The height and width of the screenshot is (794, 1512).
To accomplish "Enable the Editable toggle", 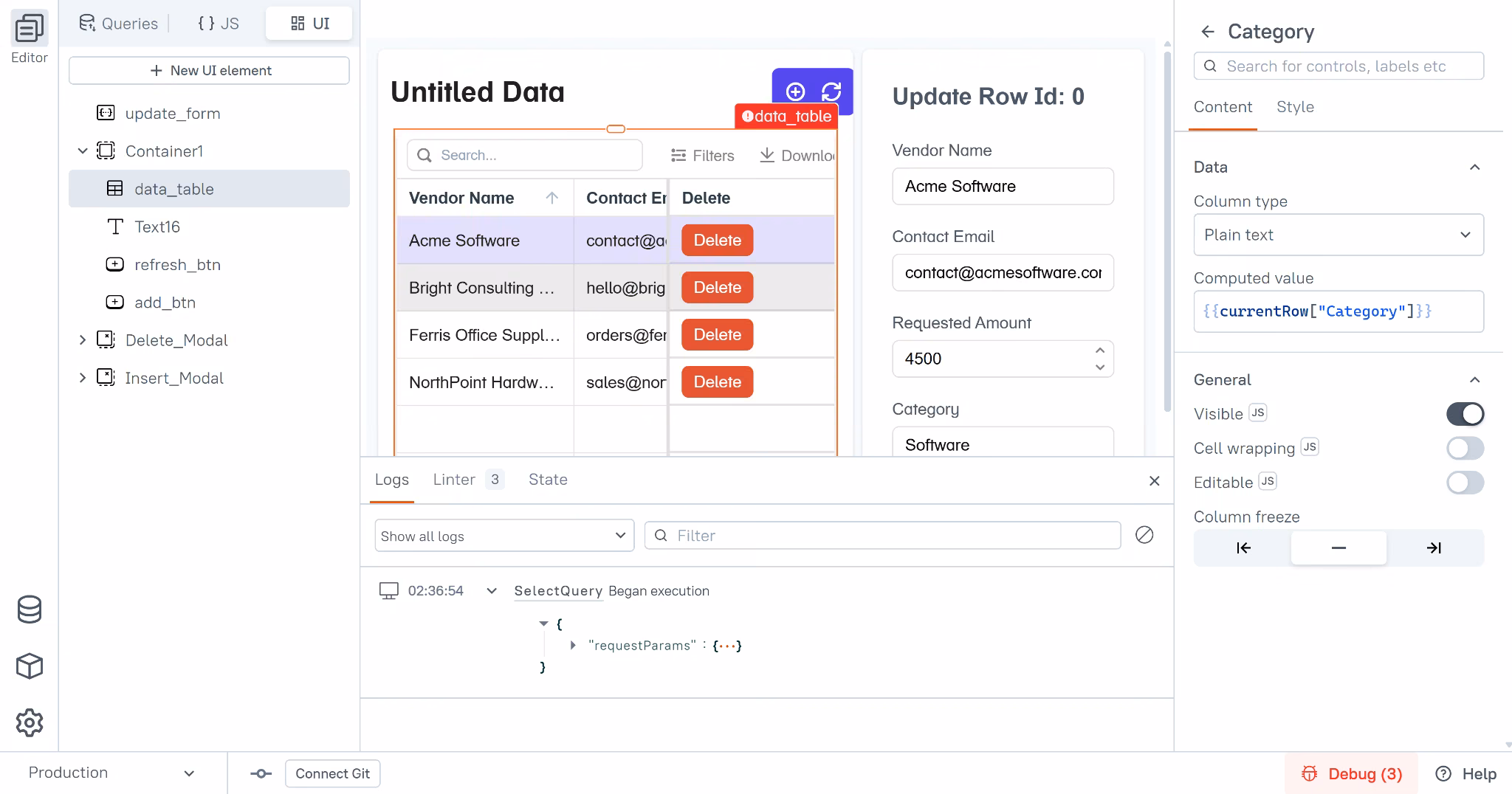I will click(x=1465, y=483).
